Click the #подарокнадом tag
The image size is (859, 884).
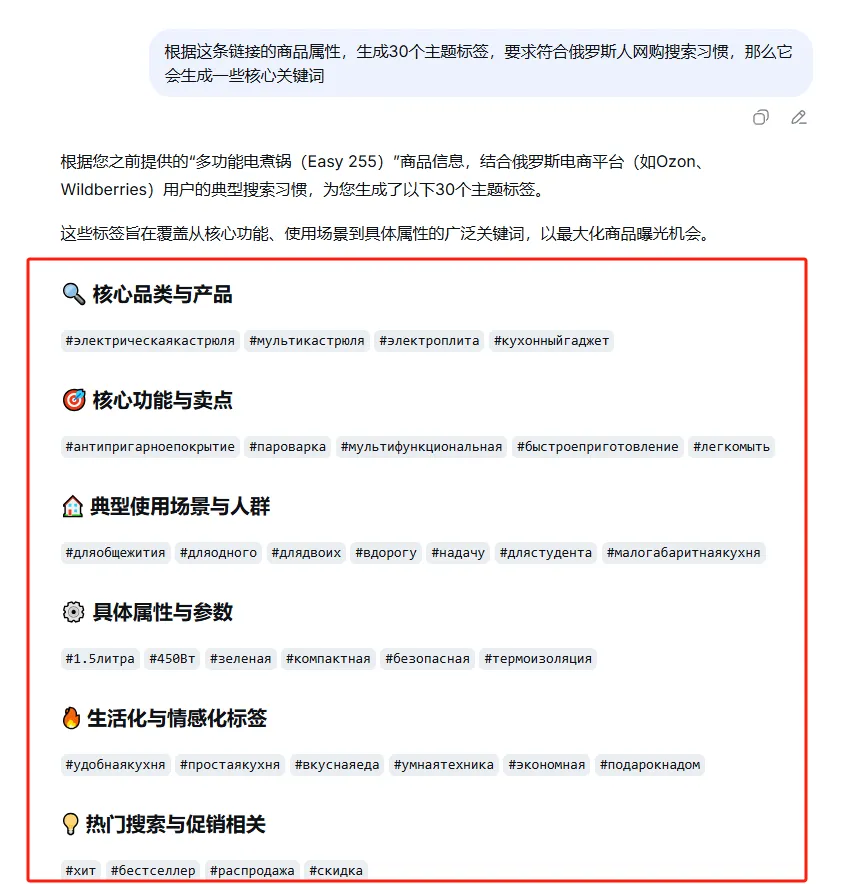[x=649, y=765]
